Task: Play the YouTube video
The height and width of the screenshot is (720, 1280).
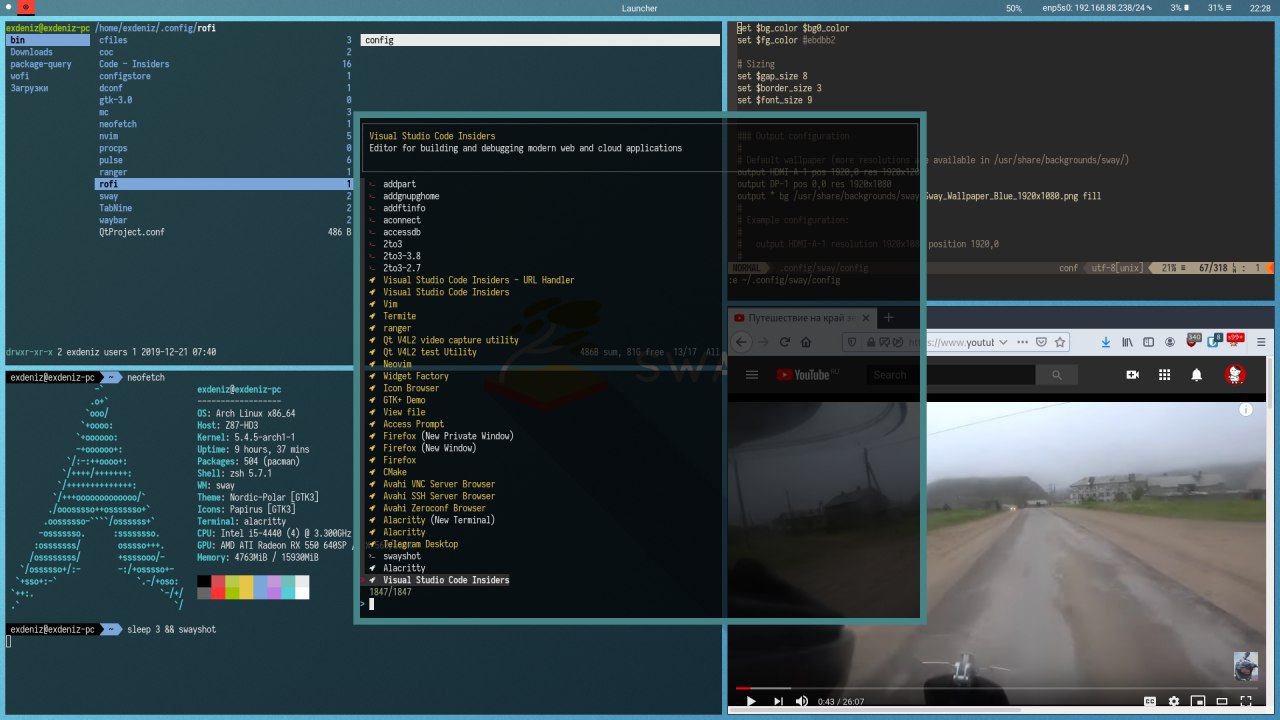Action: [751, 702]
